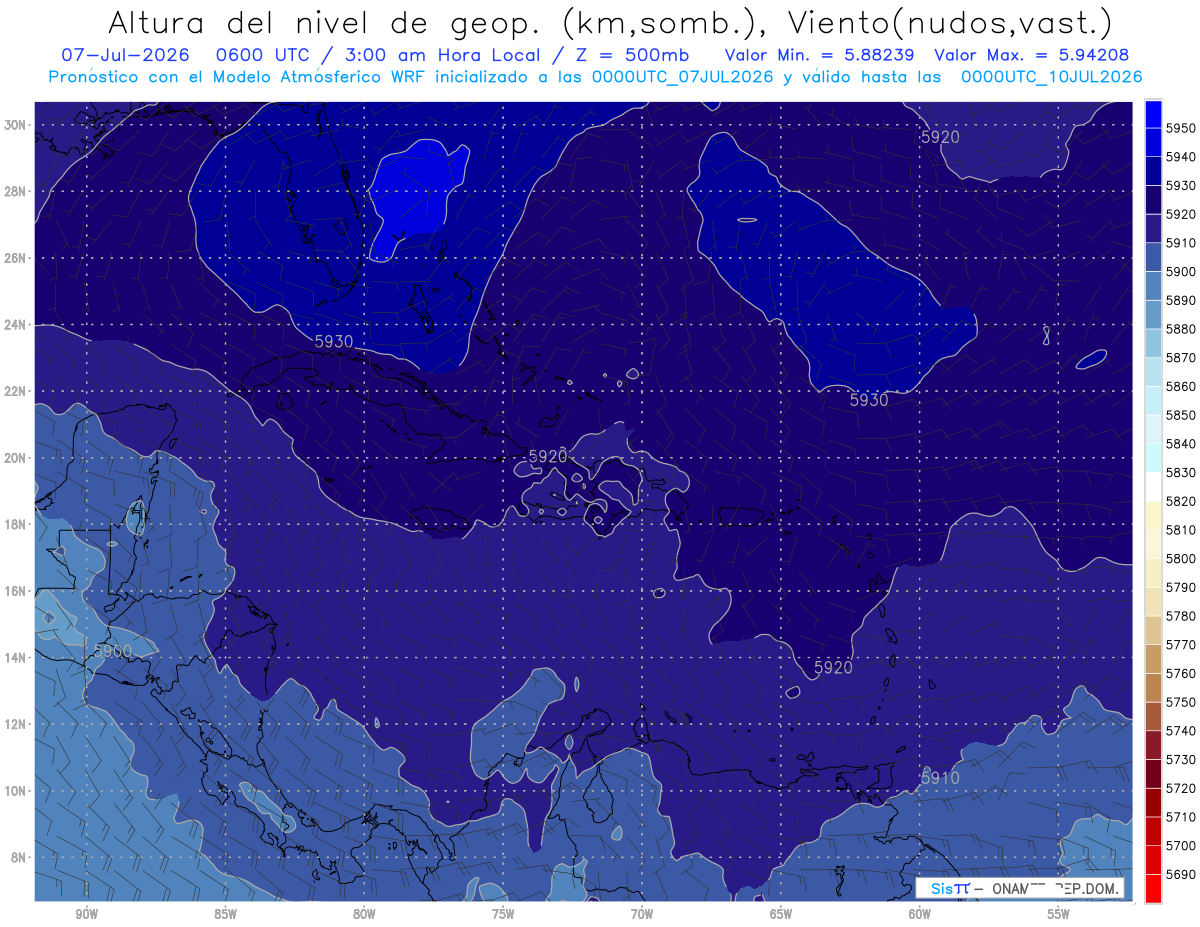Click the 24N latitude axis label
This screenshot has height=927, width=1200.
pyautogui.click(x=16, y=324)
